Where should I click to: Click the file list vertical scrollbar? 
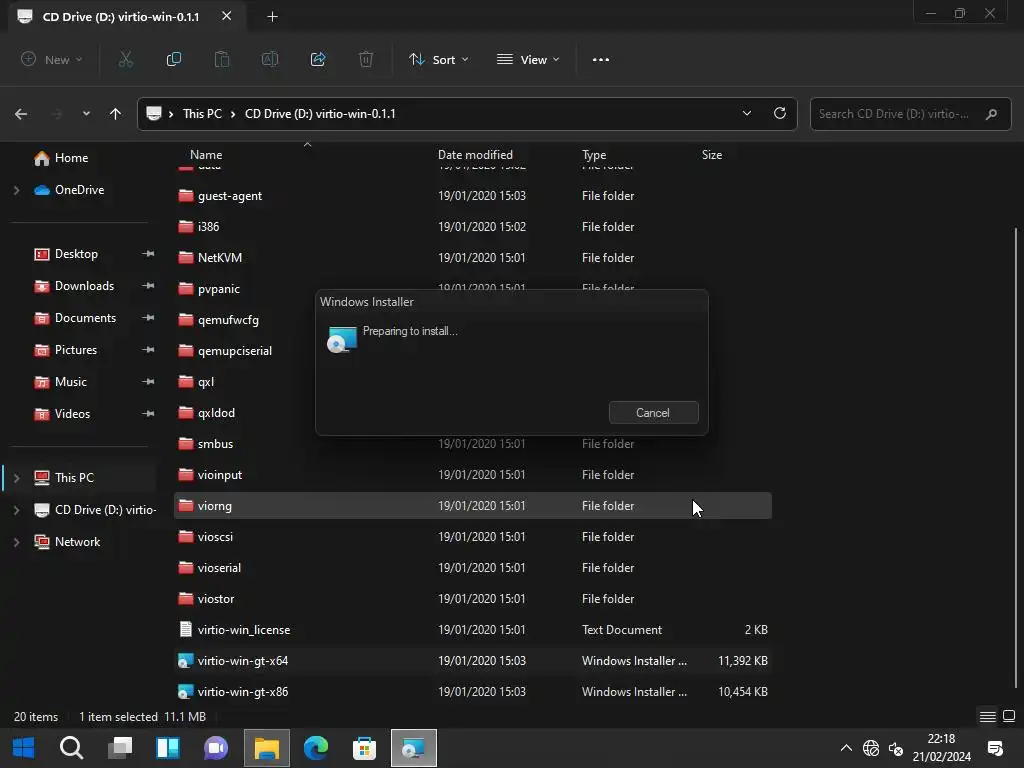(1016, 457)
